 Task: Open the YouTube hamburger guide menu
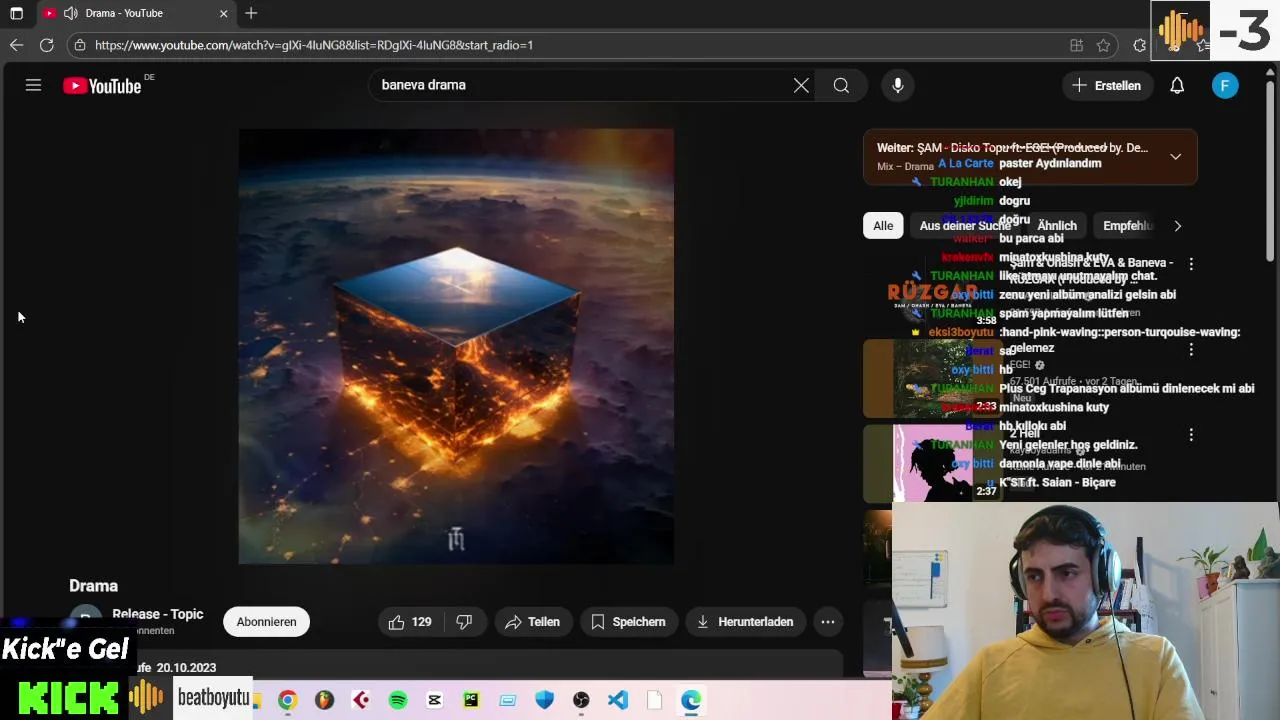33,86
